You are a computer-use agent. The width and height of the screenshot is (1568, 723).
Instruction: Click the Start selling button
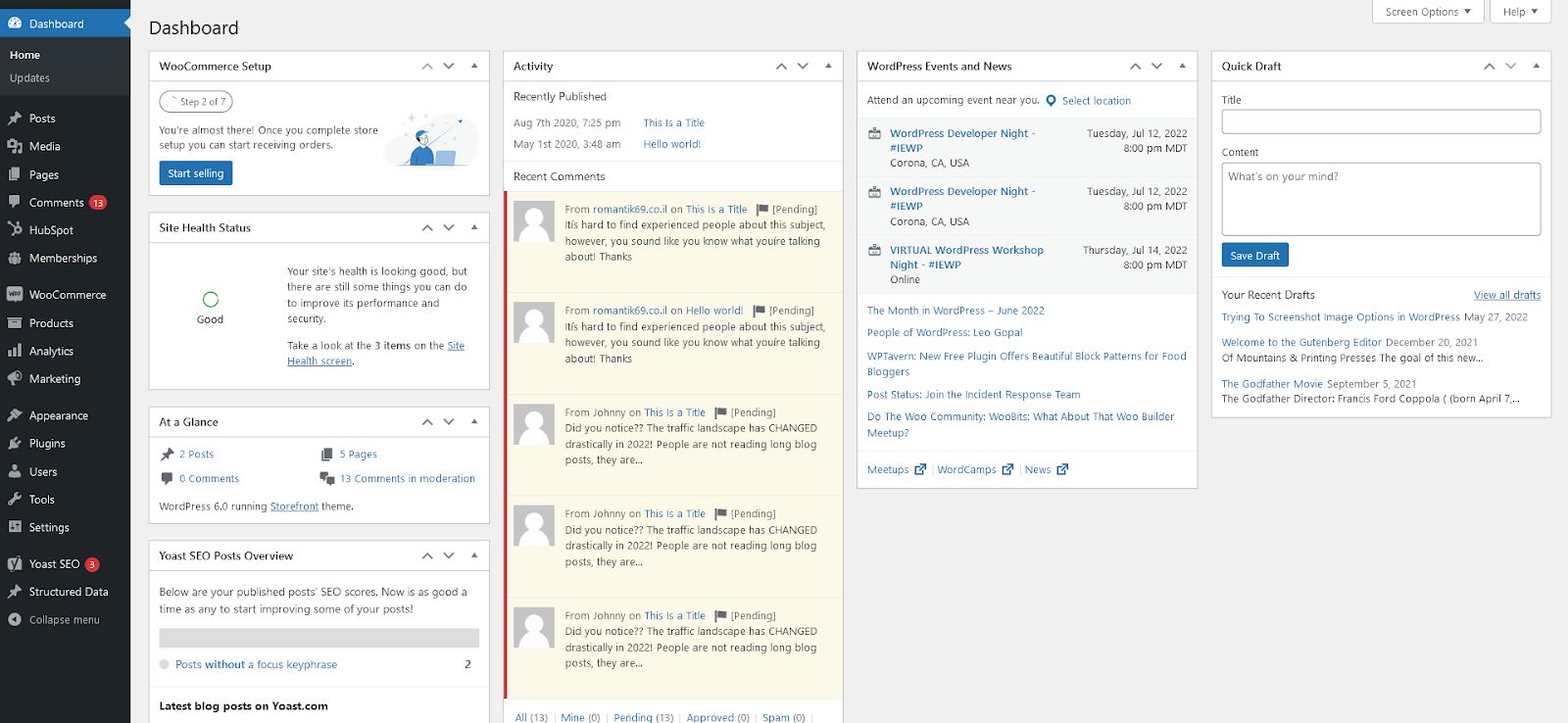195,173
